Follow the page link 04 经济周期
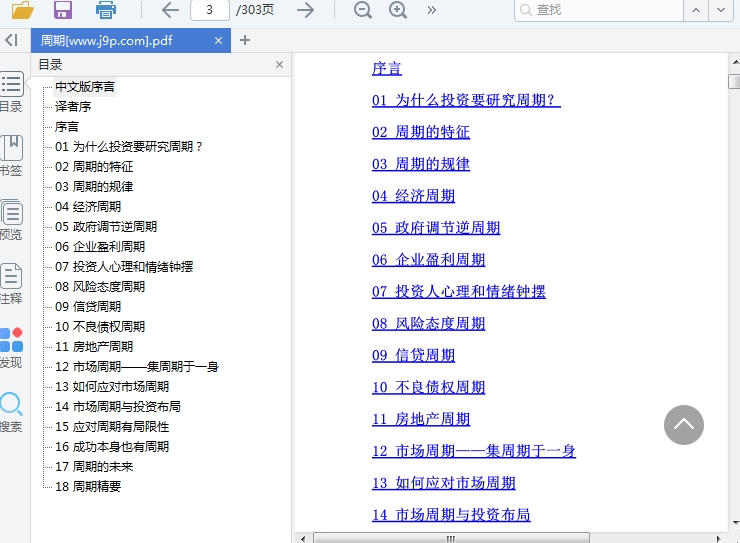Image resolution: width=740 pixels, height=543 pixels. coord(413,196)
